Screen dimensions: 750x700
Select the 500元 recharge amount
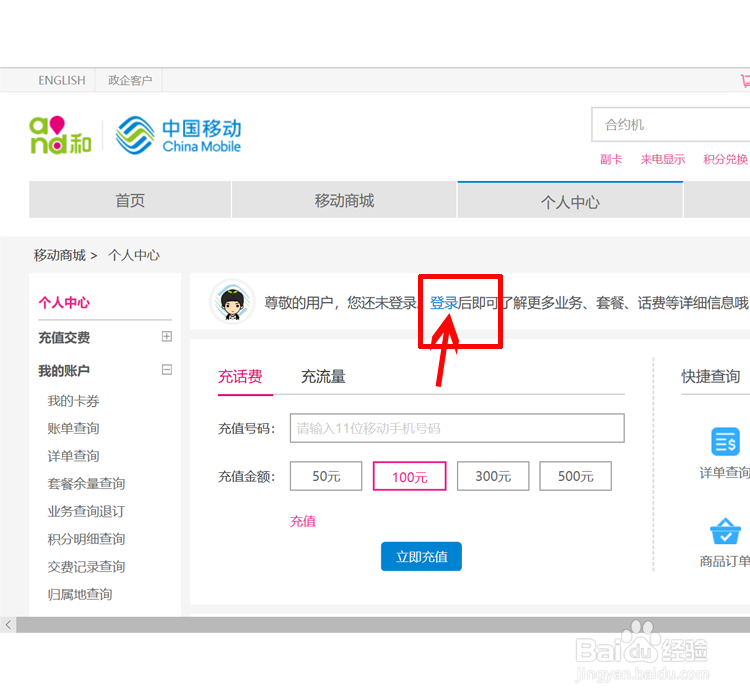coord(575,476)
